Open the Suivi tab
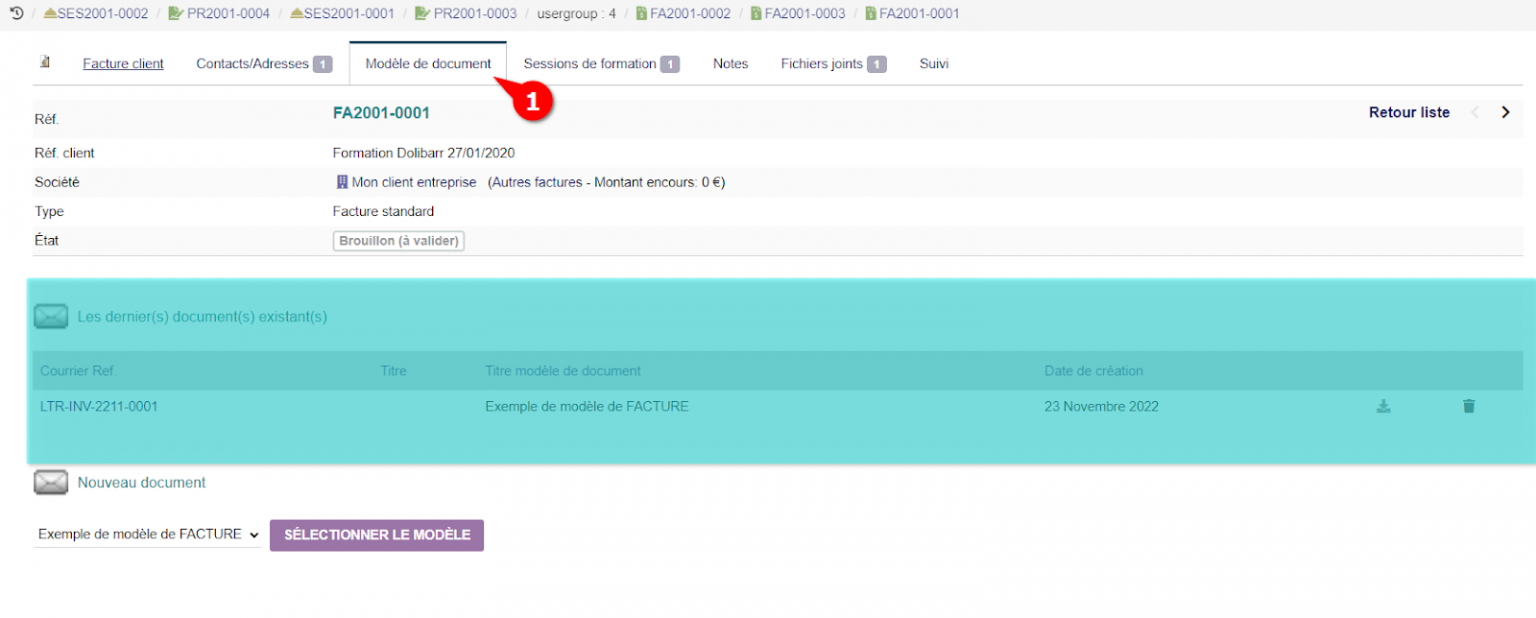 pyautogui.click(x=933, y=64)
